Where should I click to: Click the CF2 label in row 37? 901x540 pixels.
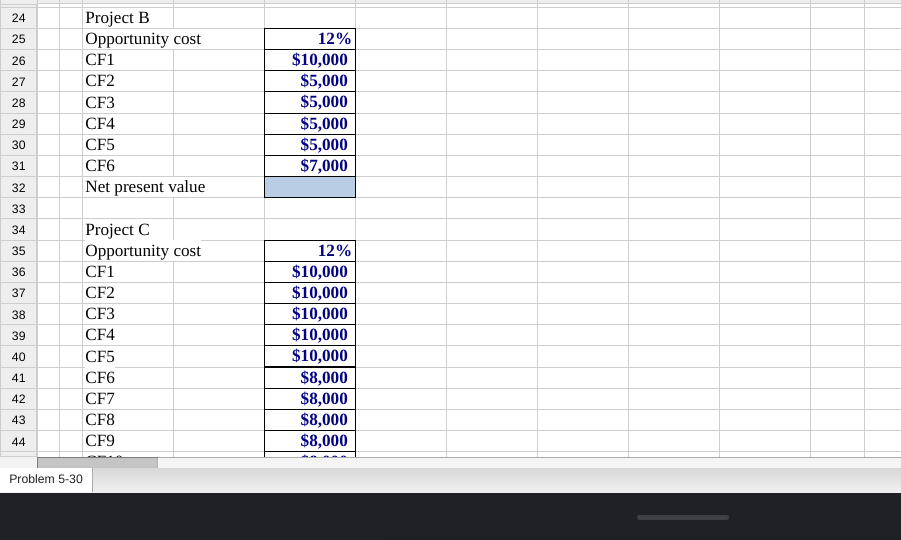coord(100,293)
